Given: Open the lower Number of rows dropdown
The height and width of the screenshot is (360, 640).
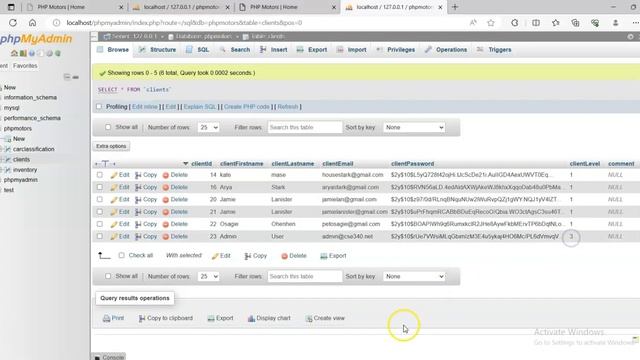Looking at the screenshot, I should tap(208, 276).
